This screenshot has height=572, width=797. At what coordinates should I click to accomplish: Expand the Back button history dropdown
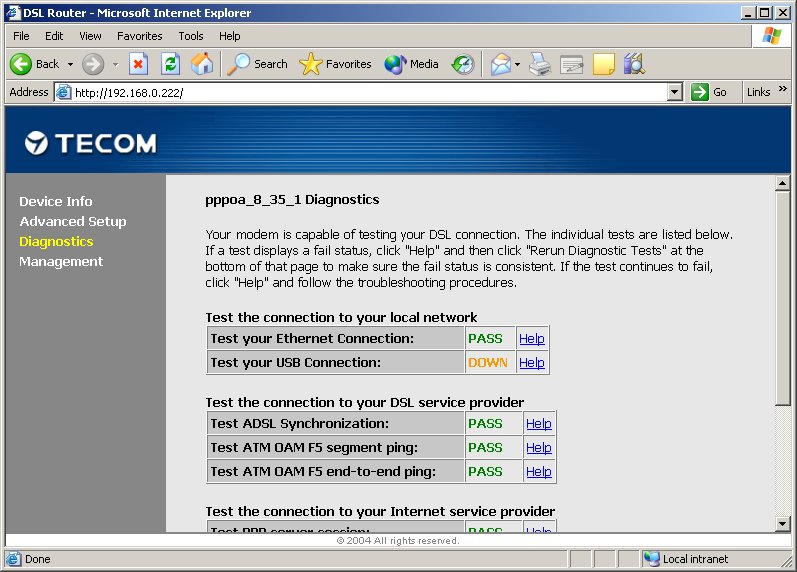click(70, 64)
